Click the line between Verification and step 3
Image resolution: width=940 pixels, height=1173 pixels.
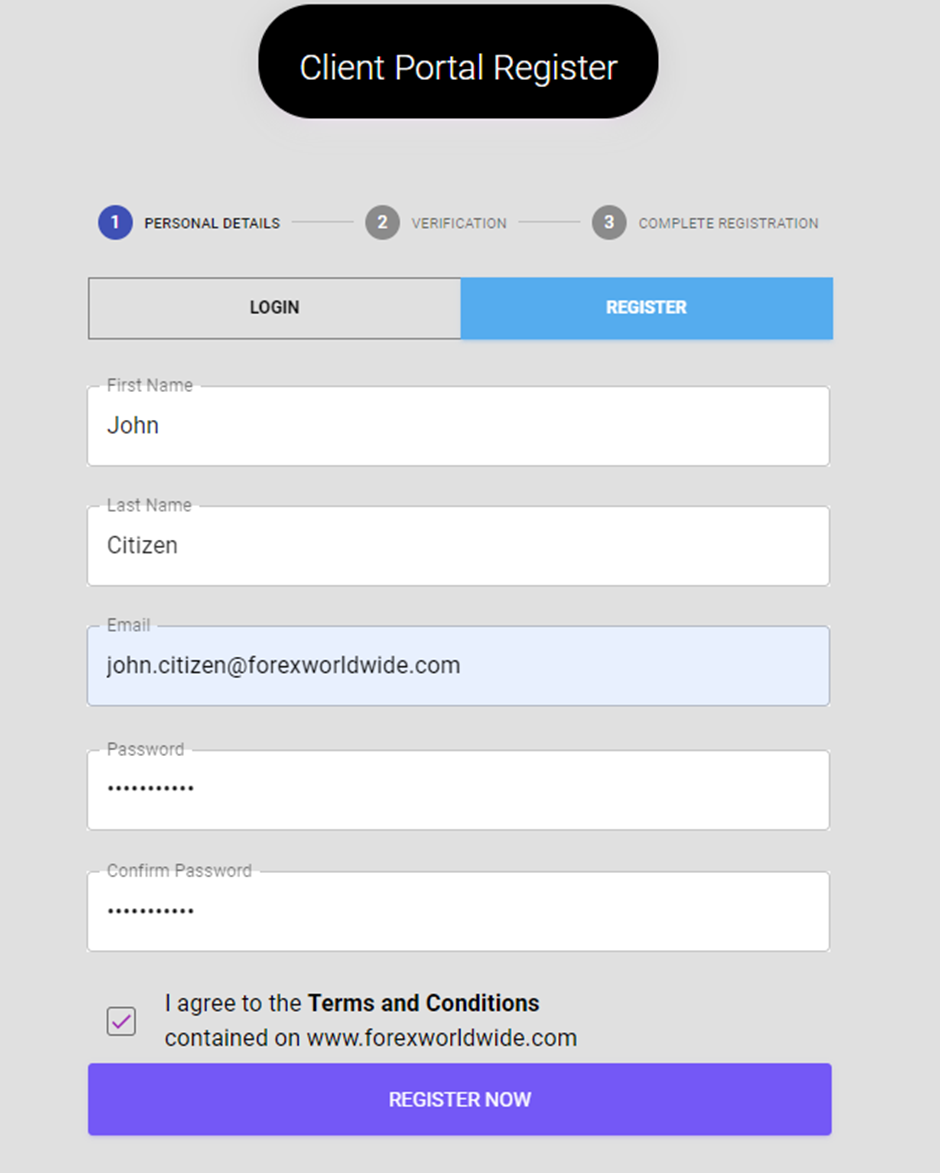(548, 223)
